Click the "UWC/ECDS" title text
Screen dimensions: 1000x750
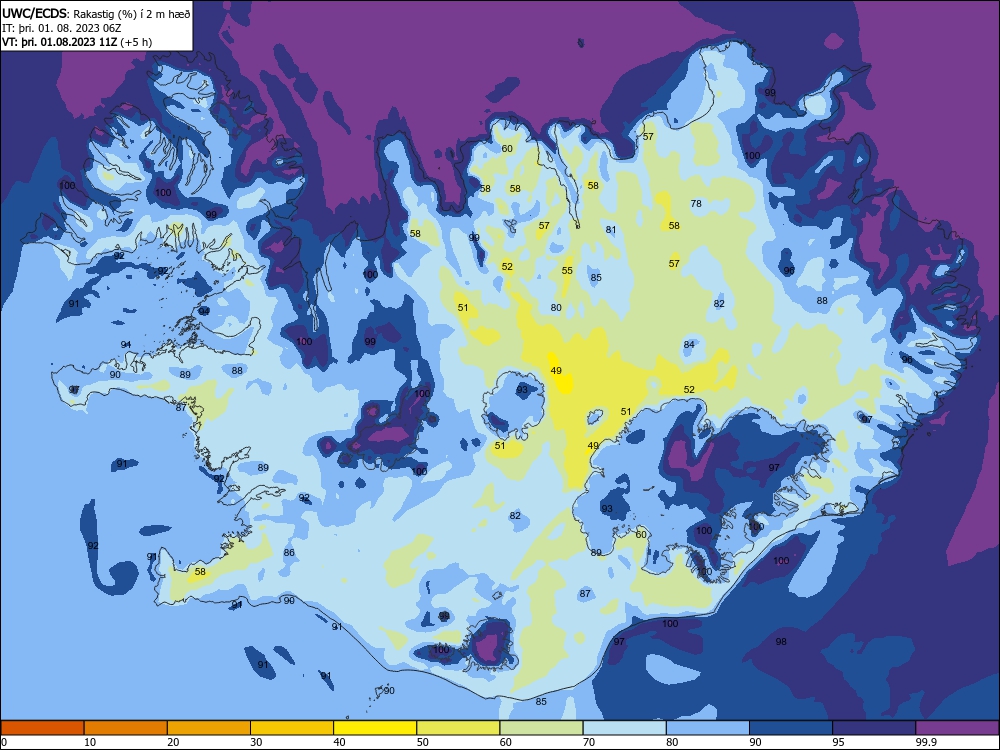pos(35,13)
